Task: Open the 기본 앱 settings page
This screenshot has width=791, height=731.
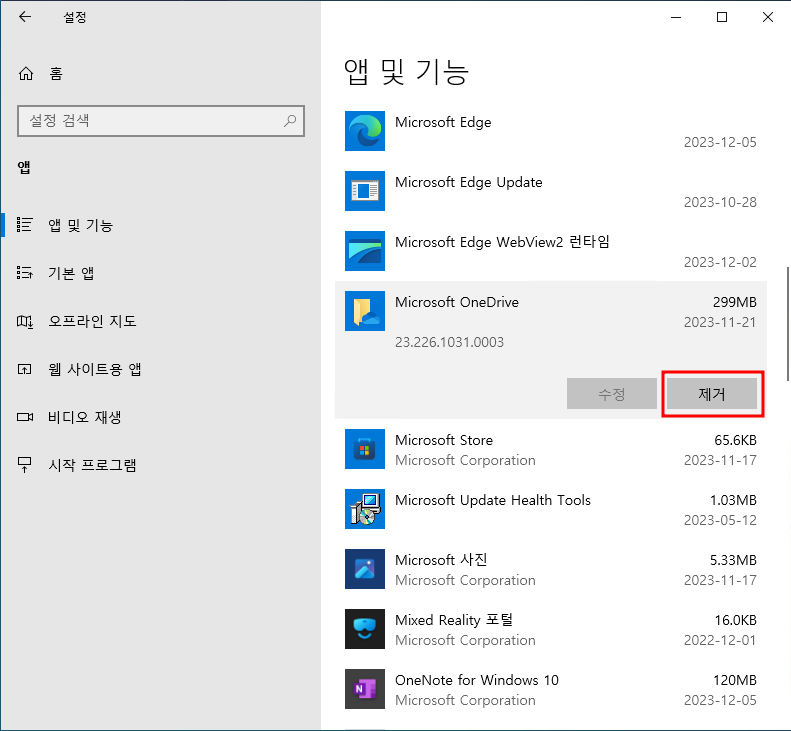Action: click(71, 273)
